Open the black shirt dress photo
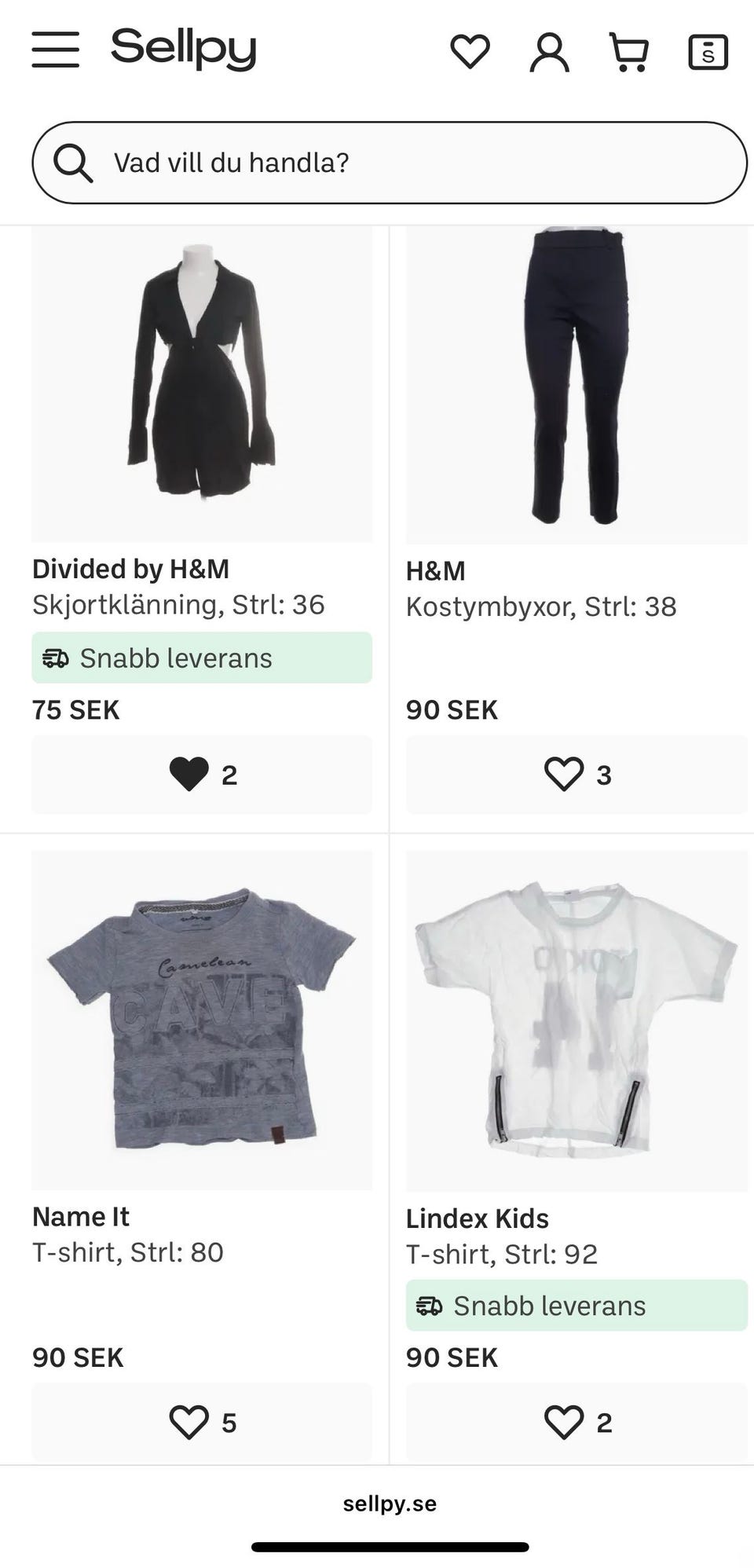Image resolution: width=754 pixels, height=1568 pixels. (202, 385)
